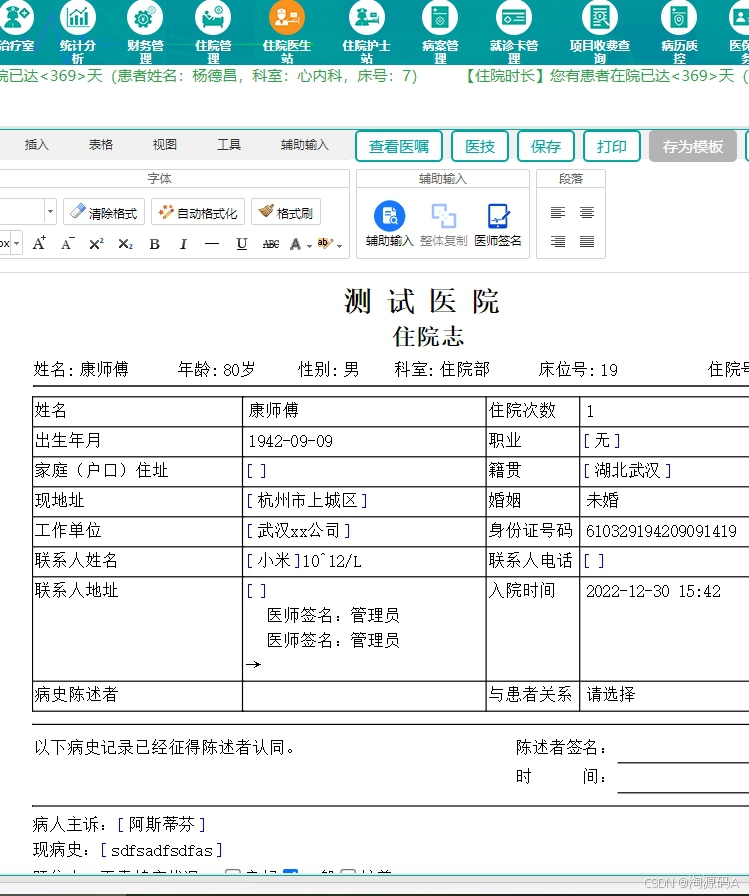Expand the font name dropdown arrow

[50, 212]
